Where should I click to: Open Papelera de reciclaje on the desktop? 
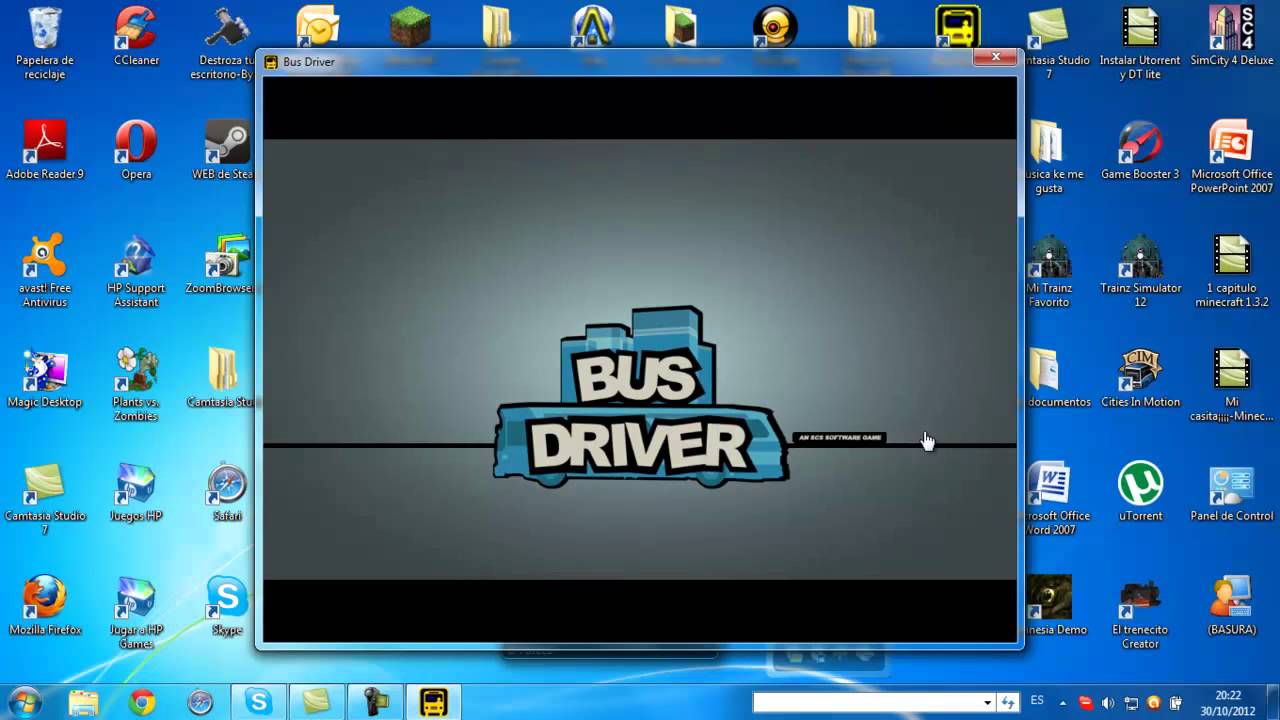pyautogui.click(x=45, y=42)
